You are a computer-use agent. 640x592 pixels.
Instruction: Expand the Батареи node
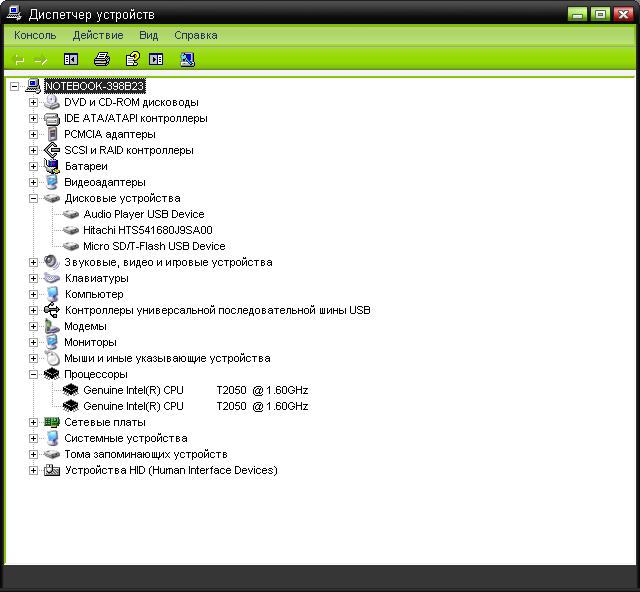[x=33, y=166]
